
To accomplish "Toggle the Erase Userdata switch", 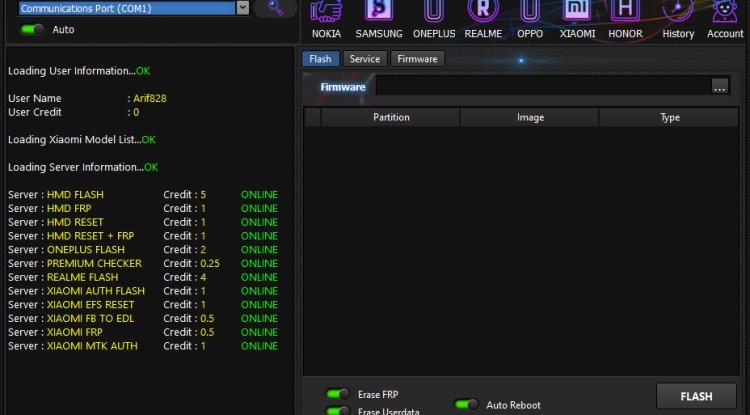I will [x=338, y=410].
